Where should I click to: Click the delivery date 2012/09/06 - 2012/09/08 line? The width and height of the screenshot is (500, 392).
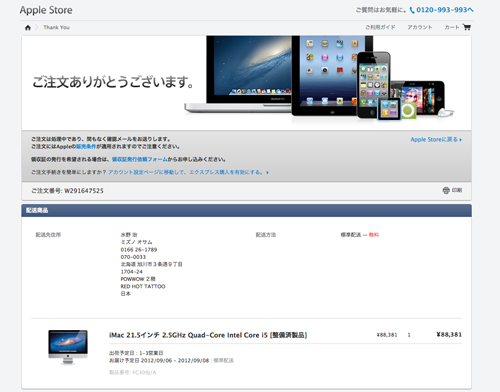[171, 360]
